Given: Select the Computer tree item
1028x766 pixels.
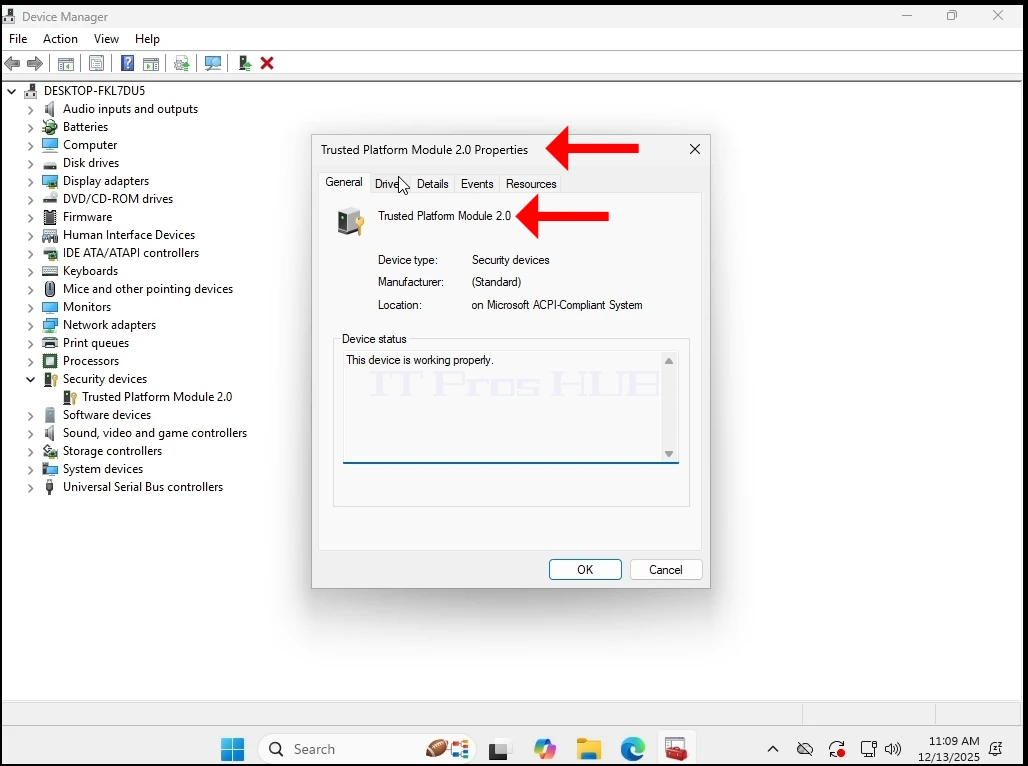Looking at the screenshot, I should (90, 145).
